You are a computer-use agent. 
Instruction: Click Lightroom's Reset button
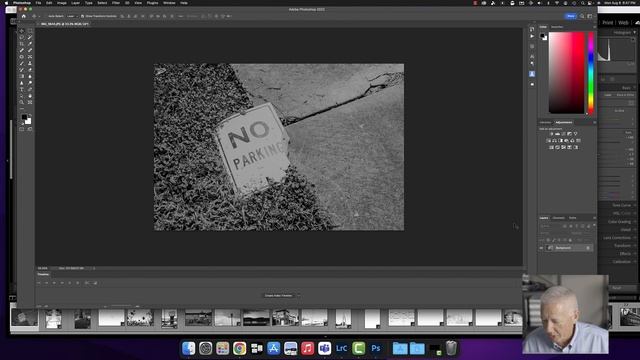[x=617, y=288]
